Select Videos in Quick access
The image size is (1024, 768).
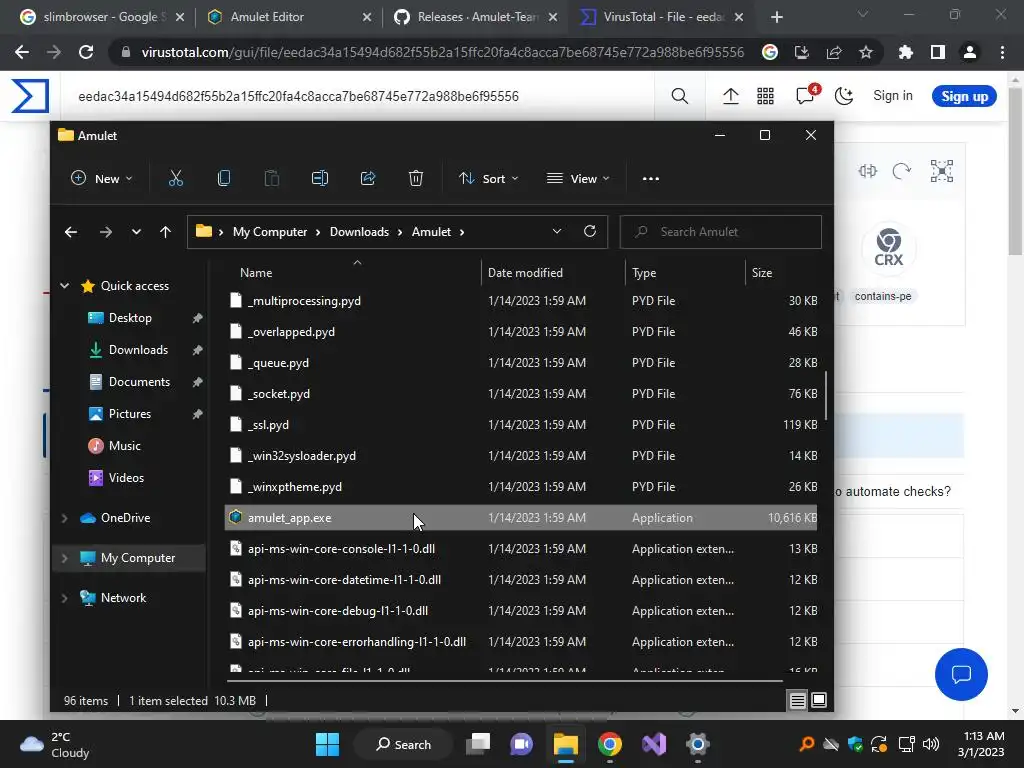(x=126, y=478)
